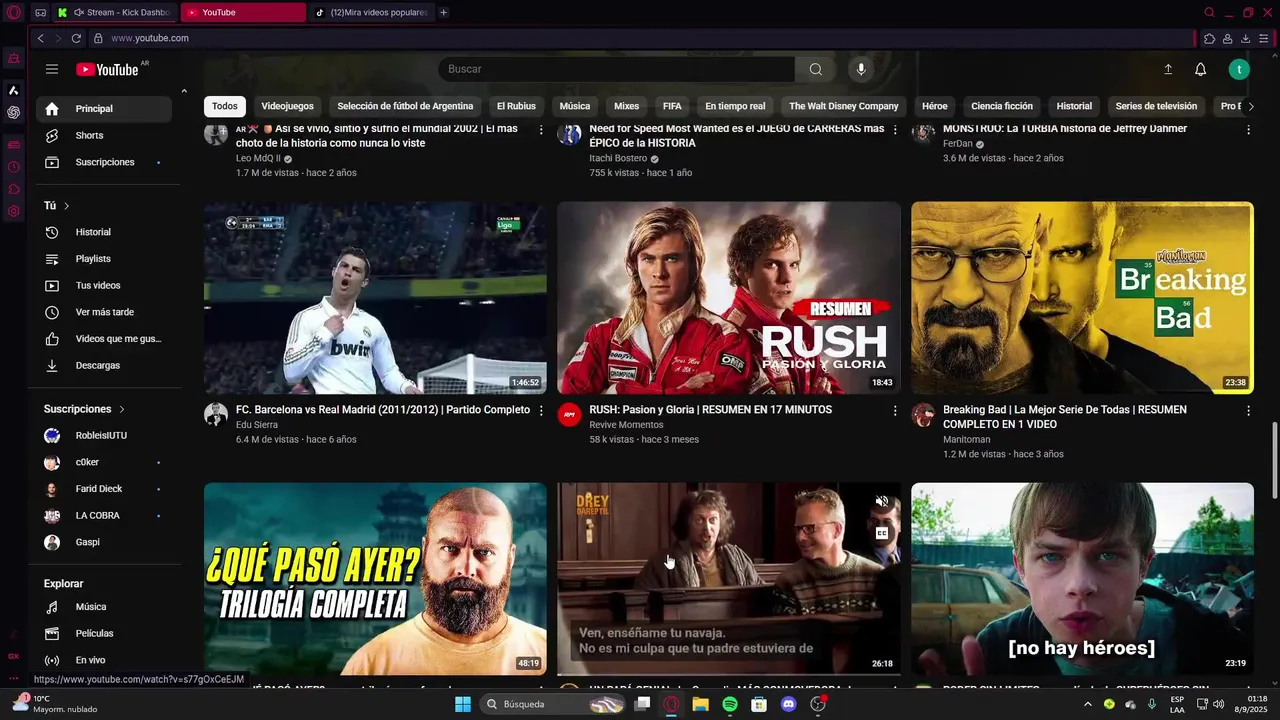Screen dimensions: 1280x720
Task: Select the Mixes chip
Action: point(626,106)
